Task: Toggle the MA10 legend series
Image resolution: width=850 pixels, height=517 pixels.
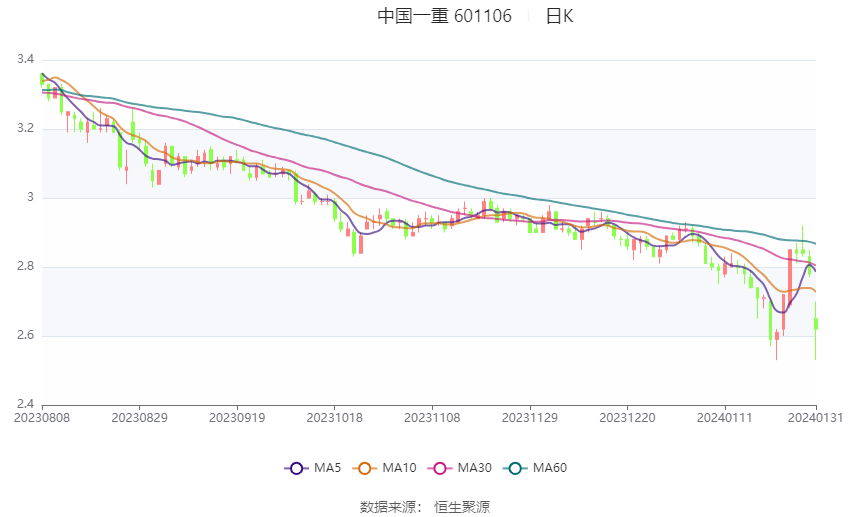Action: coord(384,468)
